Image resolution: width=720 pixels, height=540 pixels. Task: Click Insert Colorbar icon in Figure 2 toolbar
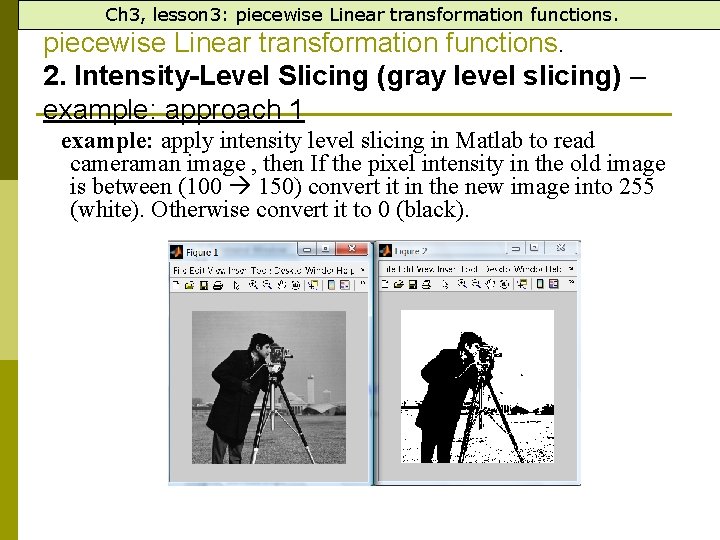[540, 284]
